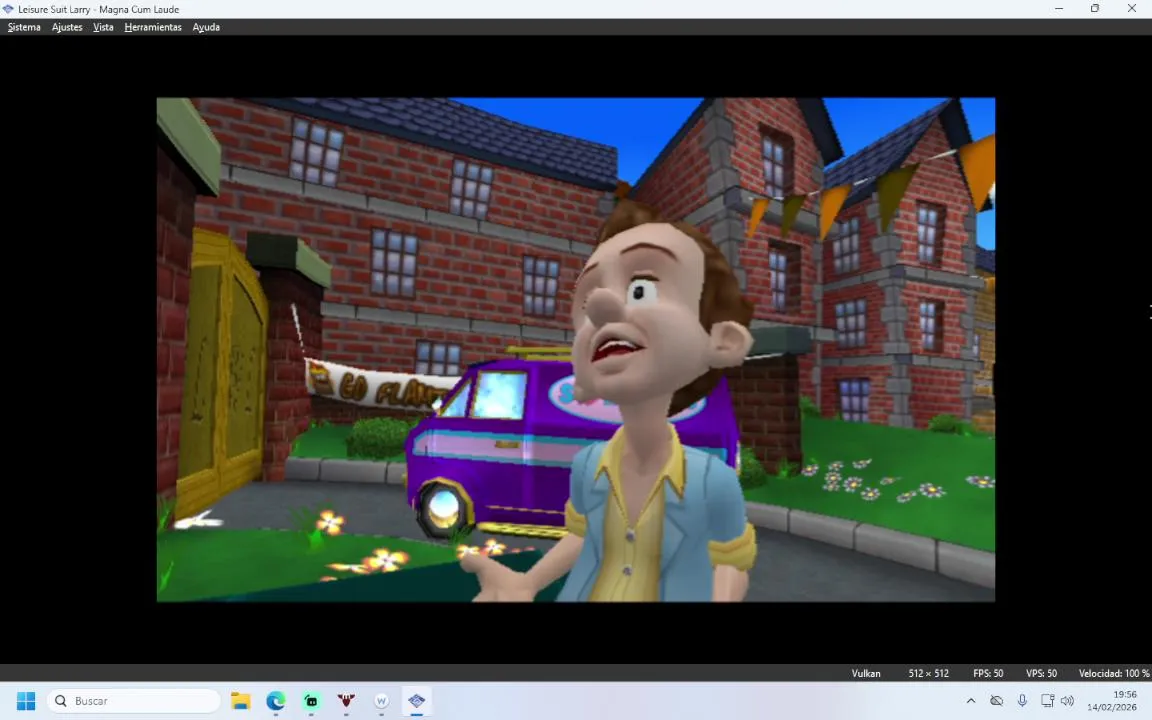Open the Herramientas menu

(x=153, y=27)
